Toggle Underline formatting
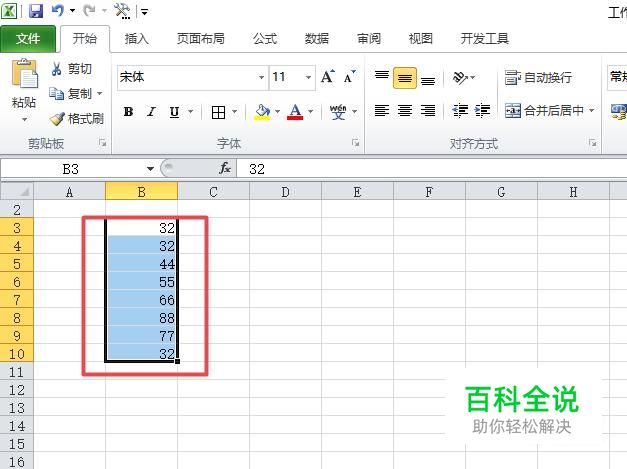The height and width of the screenshot is (469, 627). (174, 112)
